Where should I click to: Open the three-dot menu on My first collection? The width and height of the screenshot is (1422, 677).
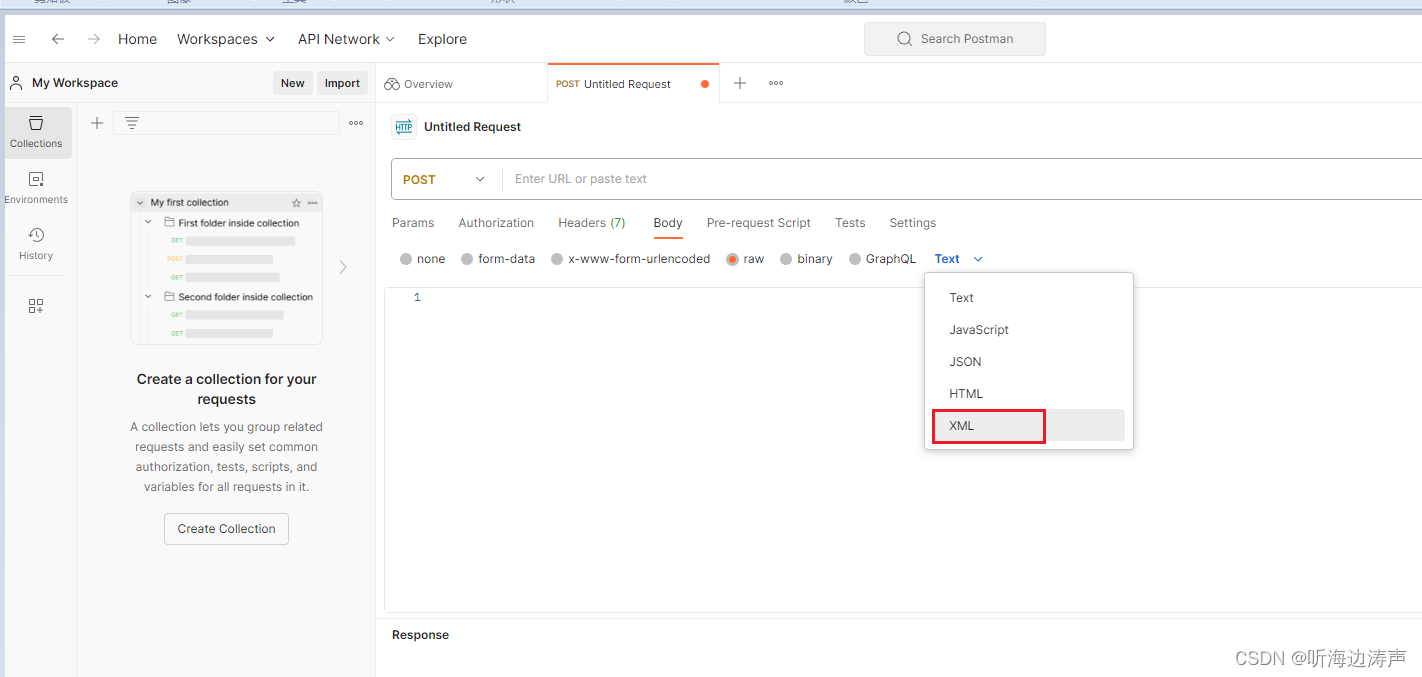[x=313, y=202]
